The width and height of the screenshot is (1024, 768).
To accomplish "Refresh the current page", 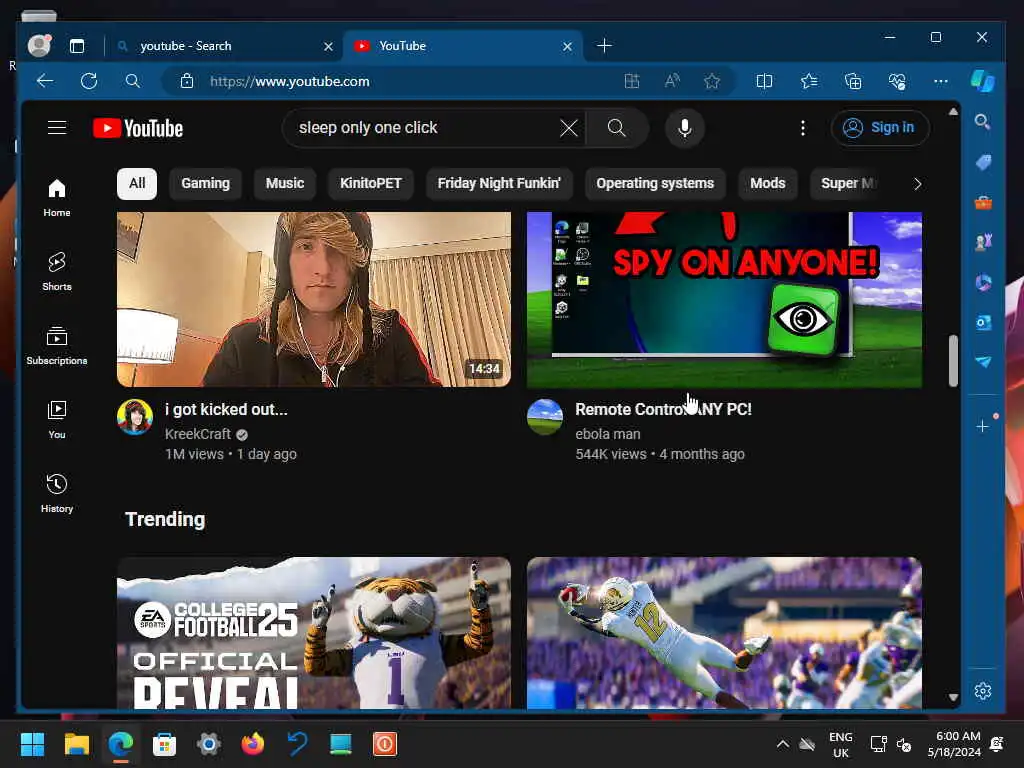I will tap(89, 81).
